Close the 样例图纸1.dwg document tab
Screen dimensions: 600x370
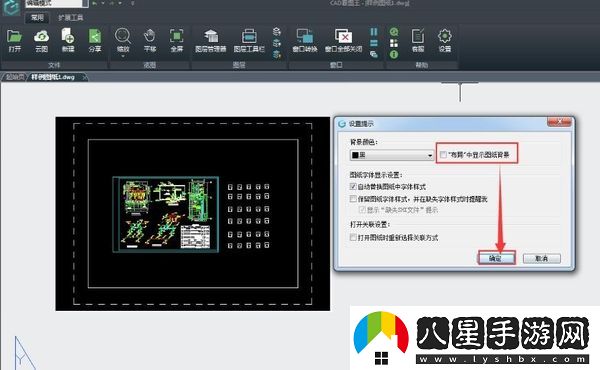pyautogui.click(x=85, y=77)
